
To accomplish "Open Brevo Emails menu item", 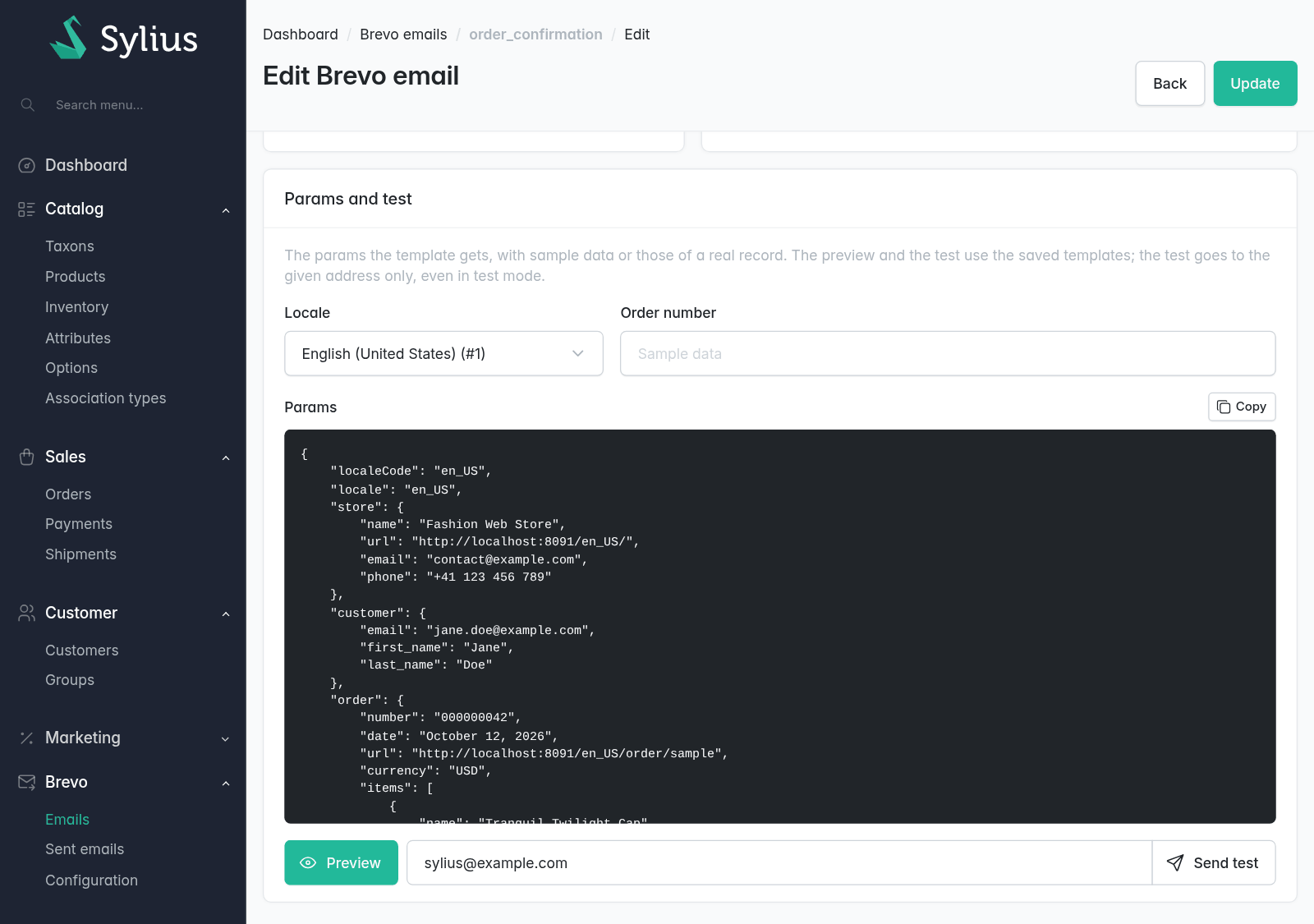I will 67,820.
